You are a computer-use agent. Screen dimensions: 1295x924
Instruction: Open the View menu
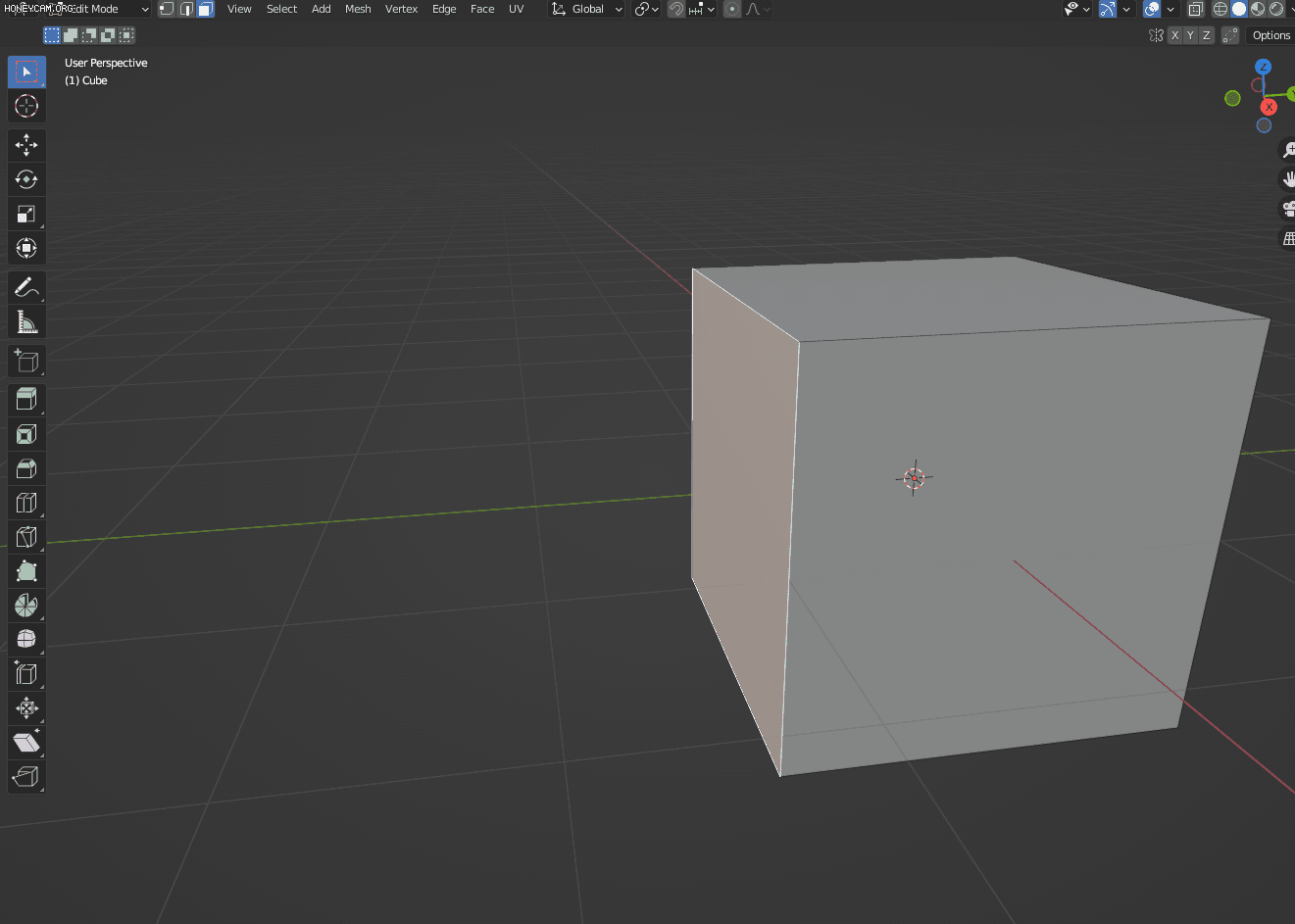pyautogui.click(x=239, y=9)
